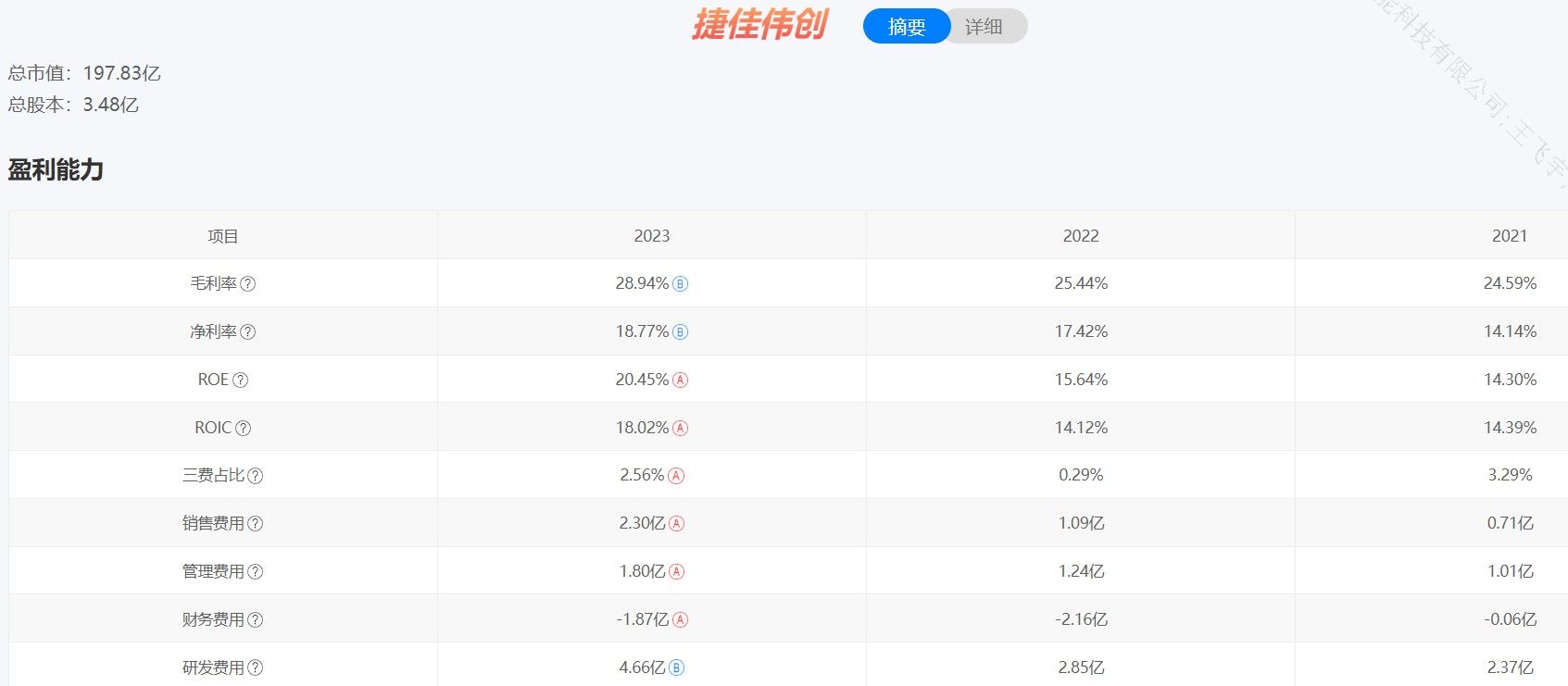Click the 总市值 197.83亿 text
Screen dimensions: 1568x686
(84, 73)
